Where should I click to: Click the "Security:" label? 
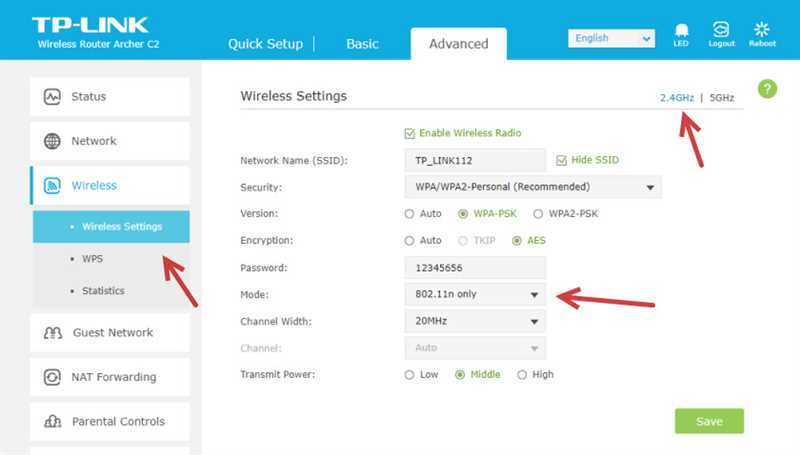(261, 188)
